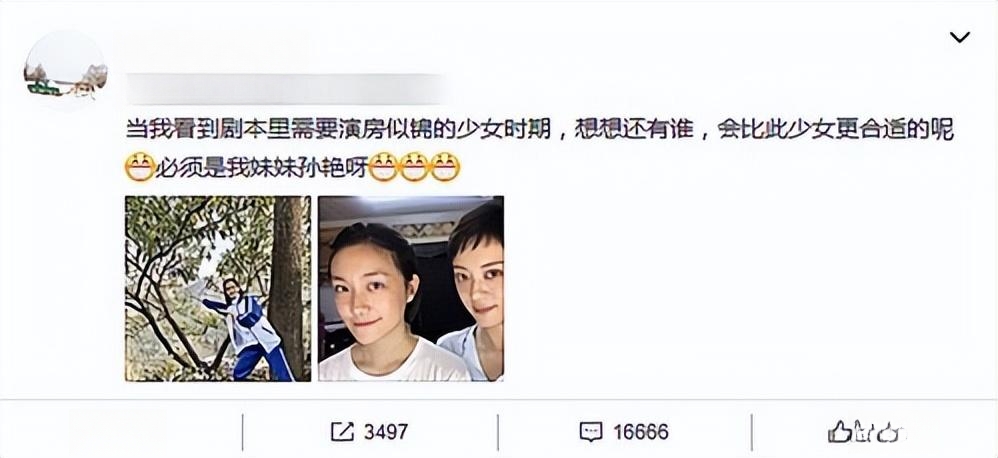The width and height of the screenshot is (998, 458).
Task: View the school uniform tree photo
Action: click(x=218, y=289)
